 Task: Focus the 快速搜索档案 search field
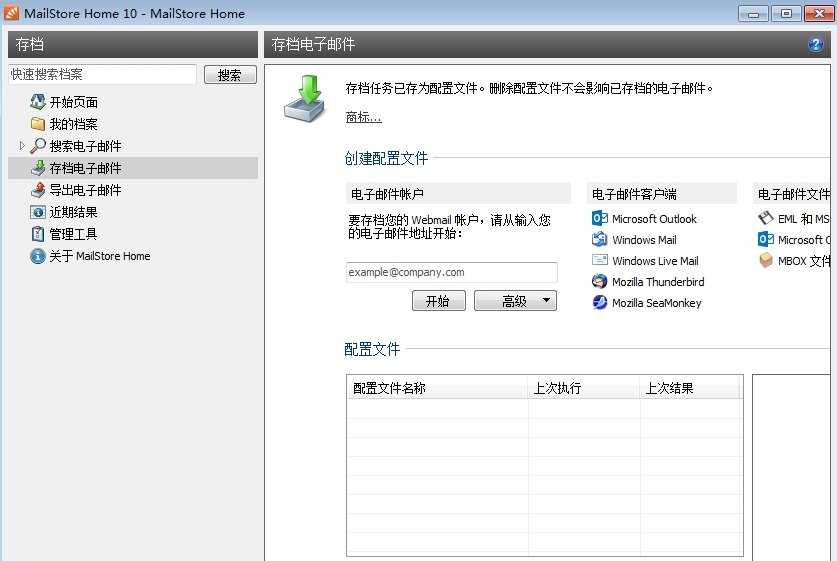pos(102,74)
